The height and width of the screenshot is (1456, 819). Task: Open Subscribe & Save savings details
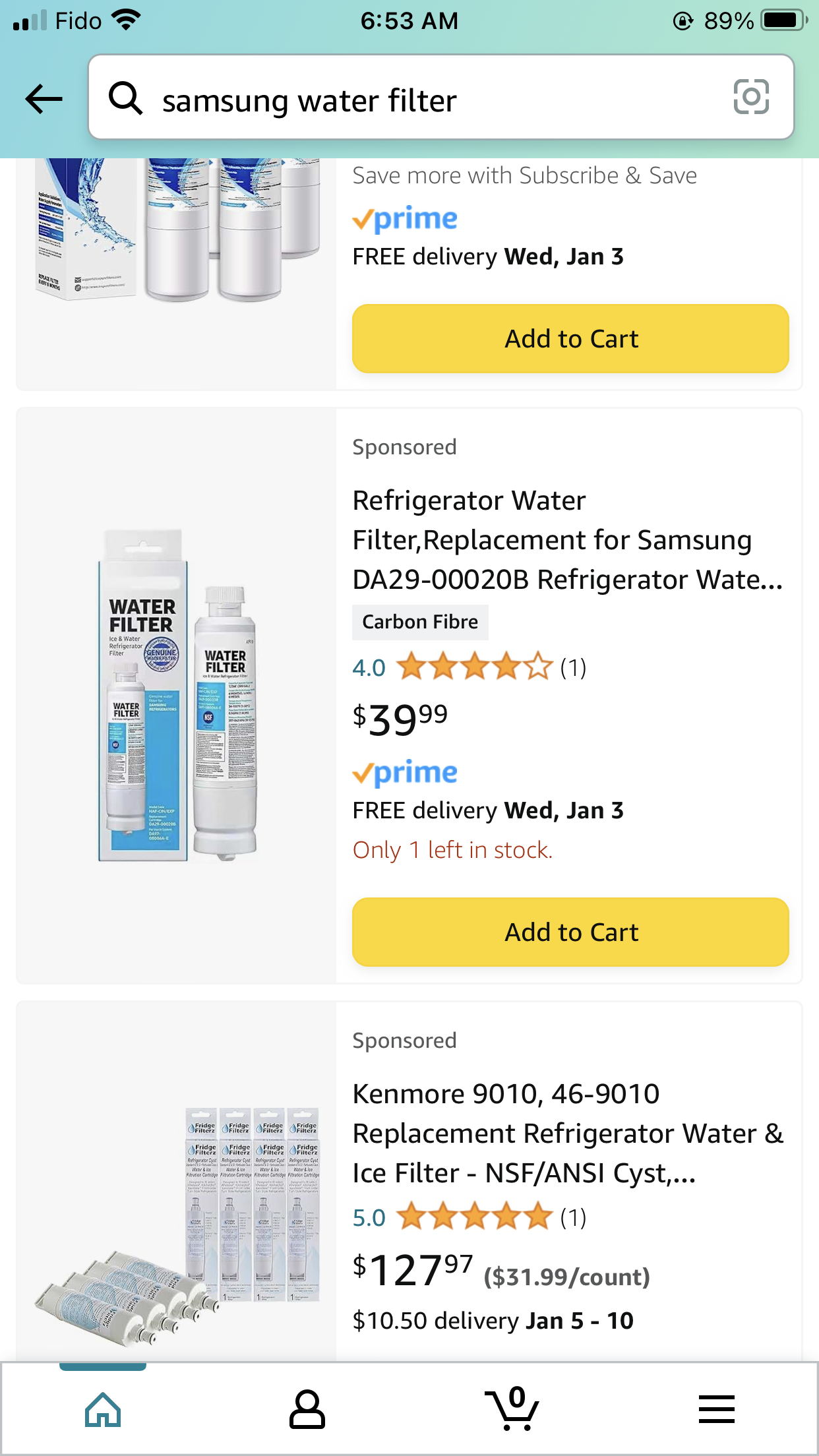pyautogui.click(x=524, y=175)
